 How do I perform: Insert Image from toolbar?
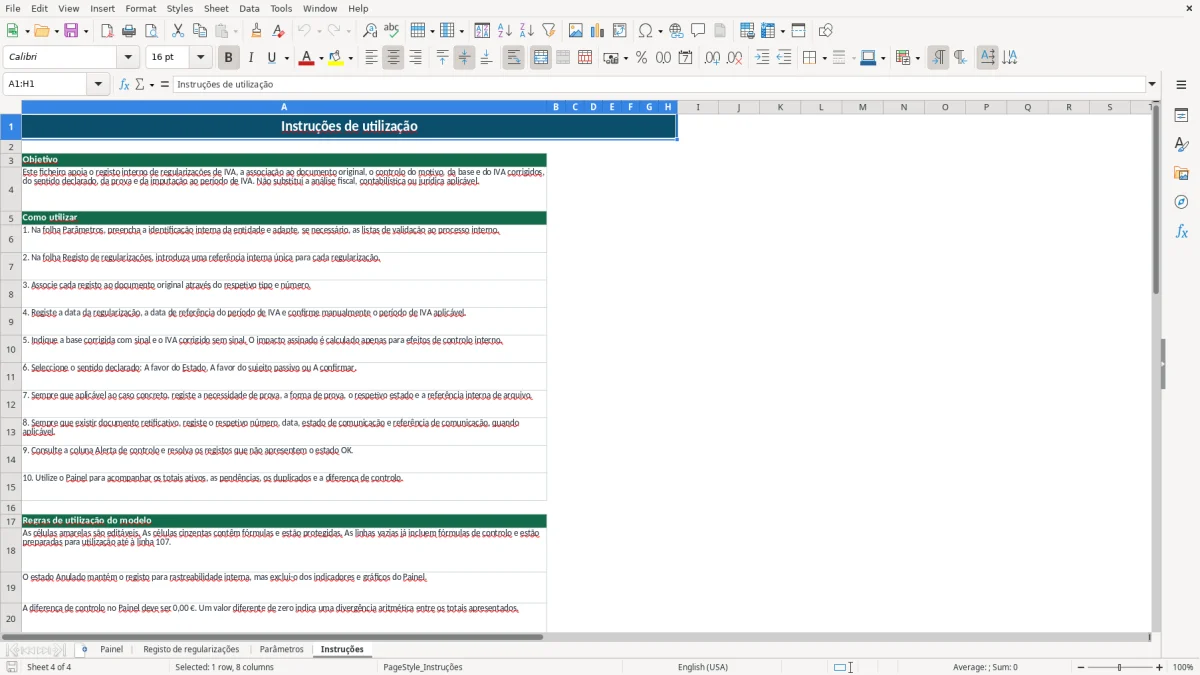point(576,31)
